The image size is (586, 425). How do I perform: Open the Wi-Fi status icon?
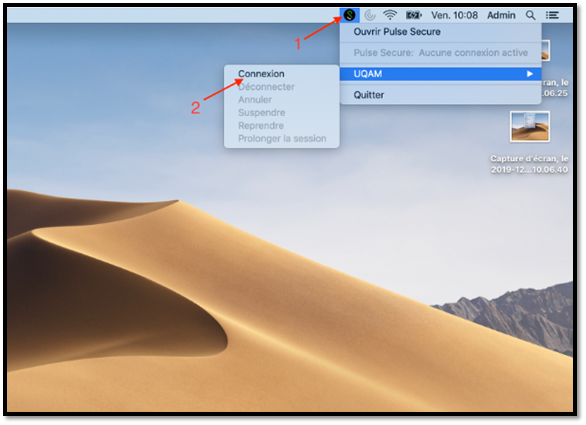point(390,15)
